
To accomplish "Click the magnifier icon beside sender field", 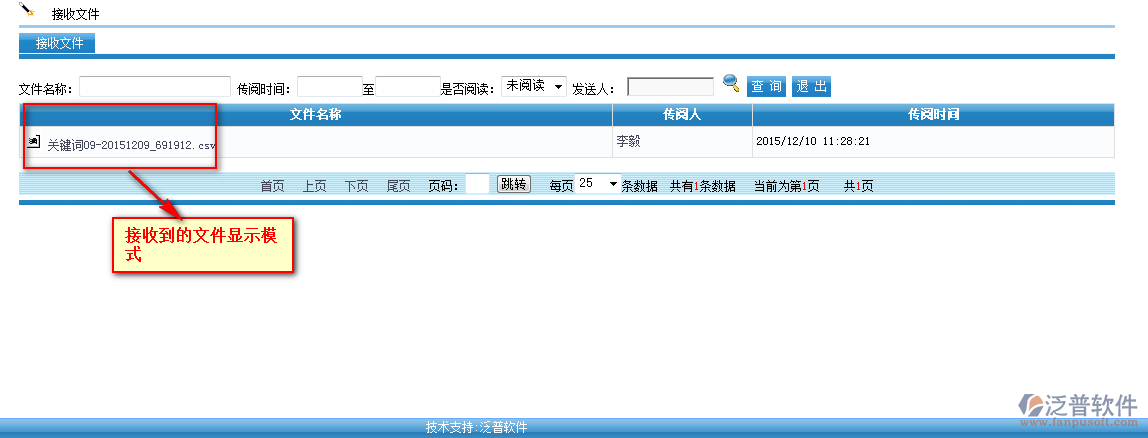I will coord(731,83).
